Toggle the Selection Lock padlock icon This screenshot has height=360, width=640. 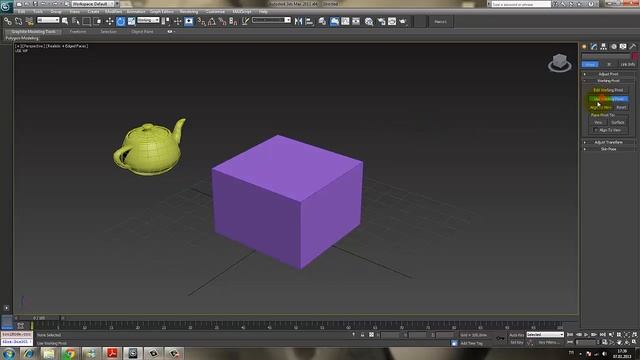pos(362,335)
